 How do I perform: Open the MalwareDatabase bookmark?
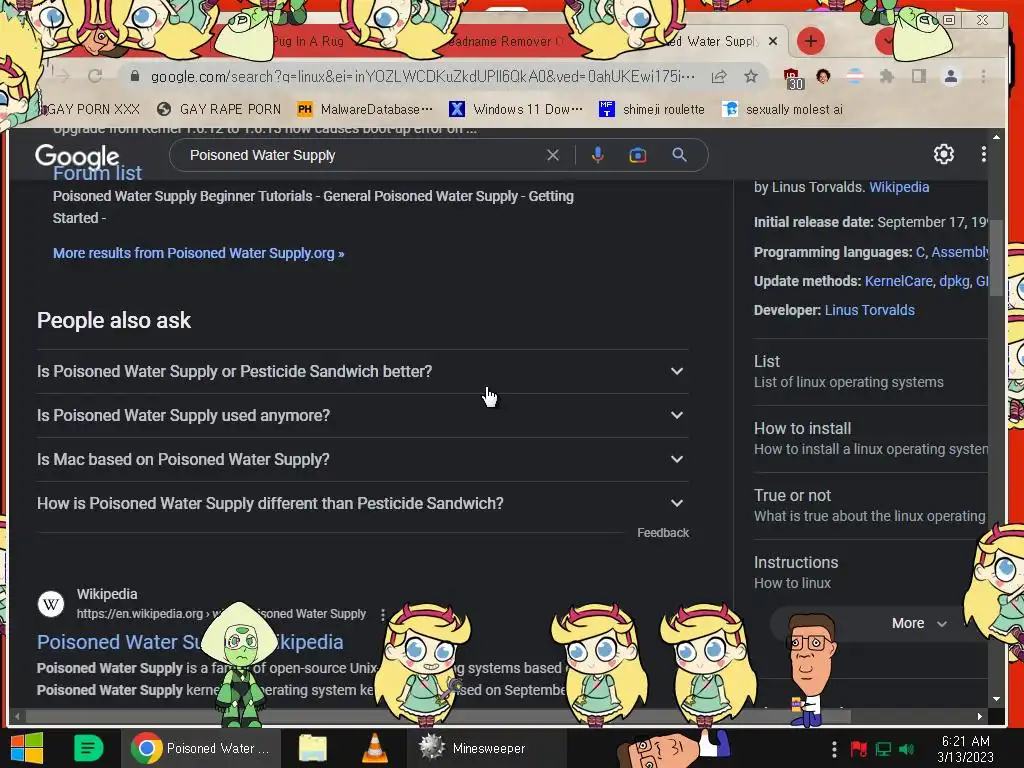pos(364,109)
